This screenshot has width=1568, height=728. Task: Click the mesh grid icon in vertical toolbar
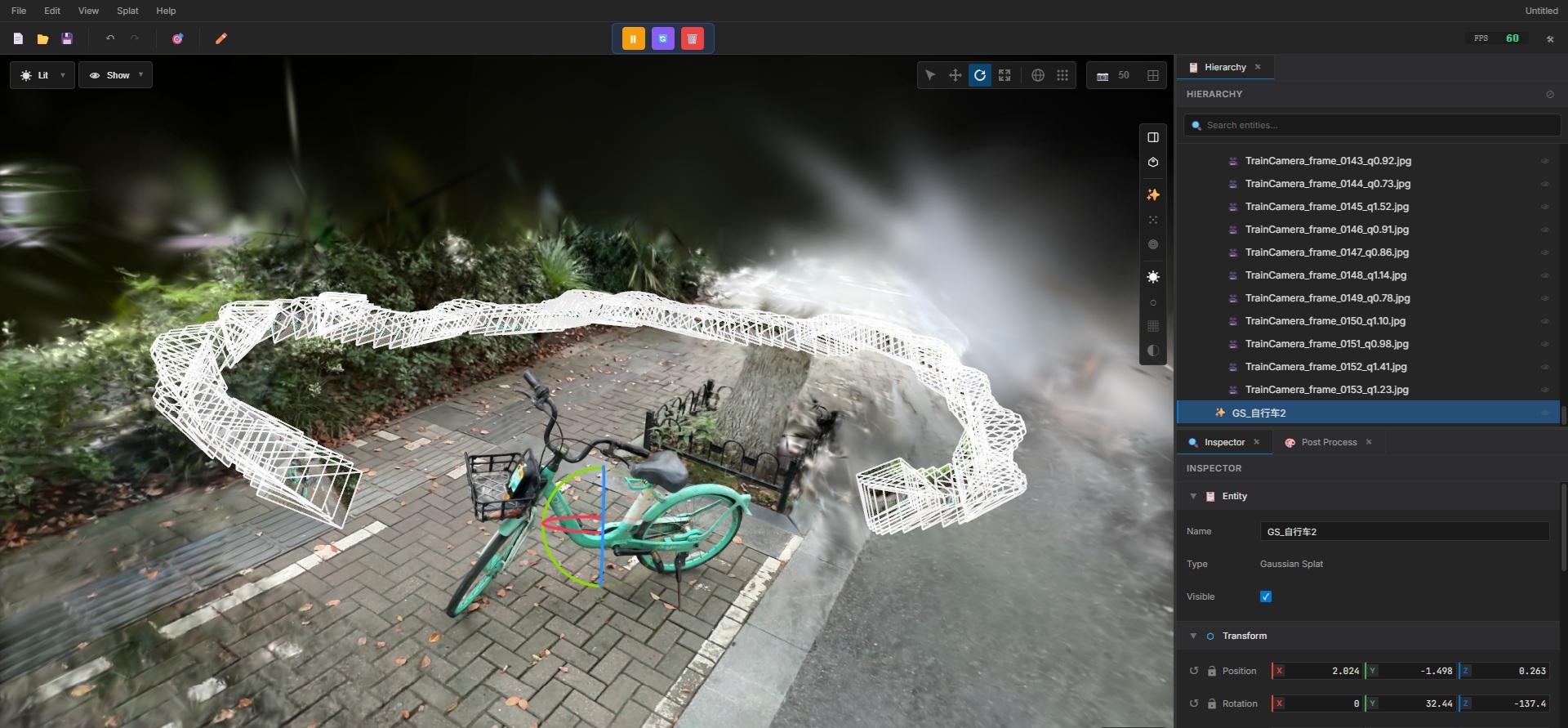point(1153,326)
